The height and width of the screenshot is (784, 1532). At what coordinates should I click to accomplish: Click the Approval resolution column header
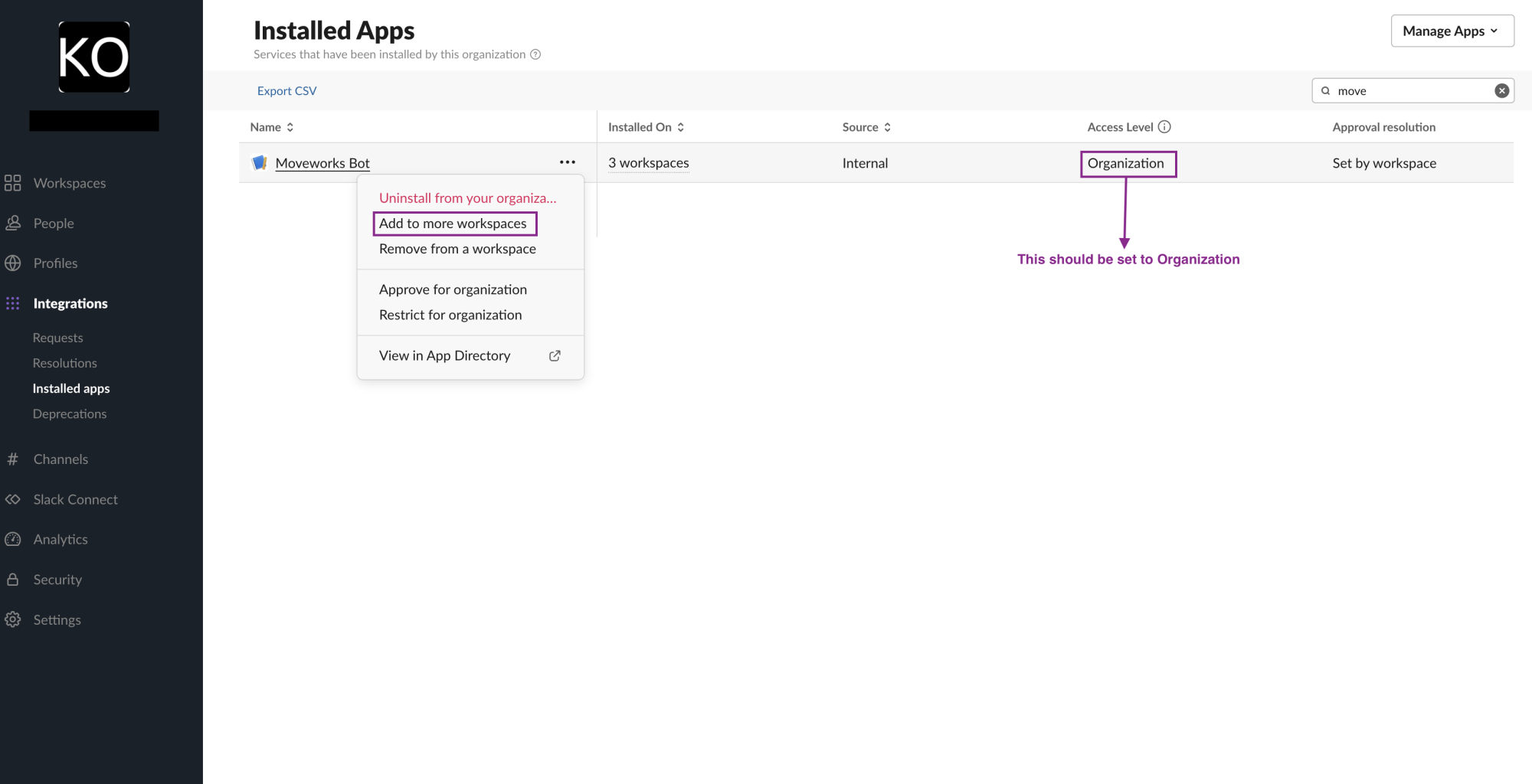click(1383, 127)
